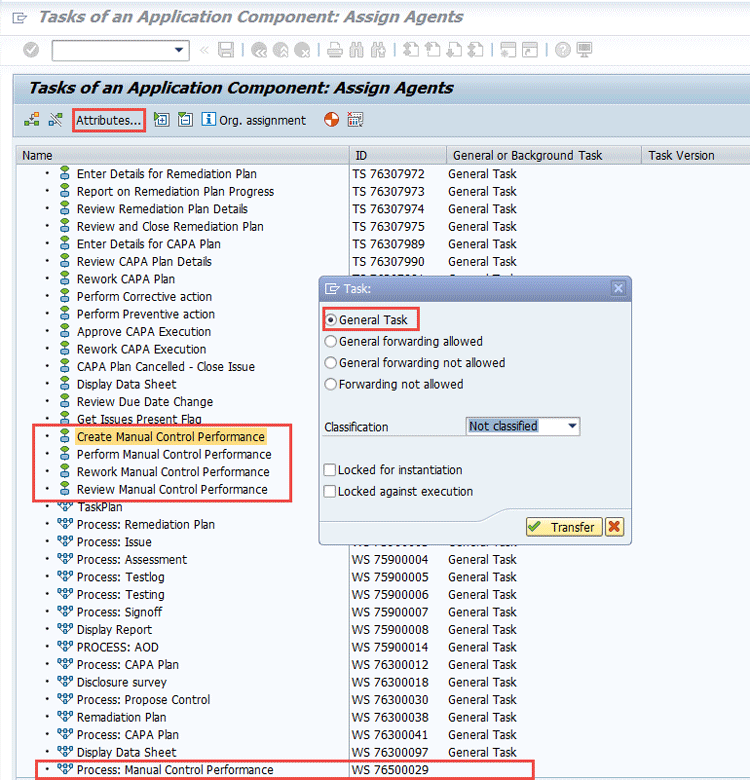Select the General Task radio button
The height and width of the screenshot is (780, 750).
tap(332, 320)
